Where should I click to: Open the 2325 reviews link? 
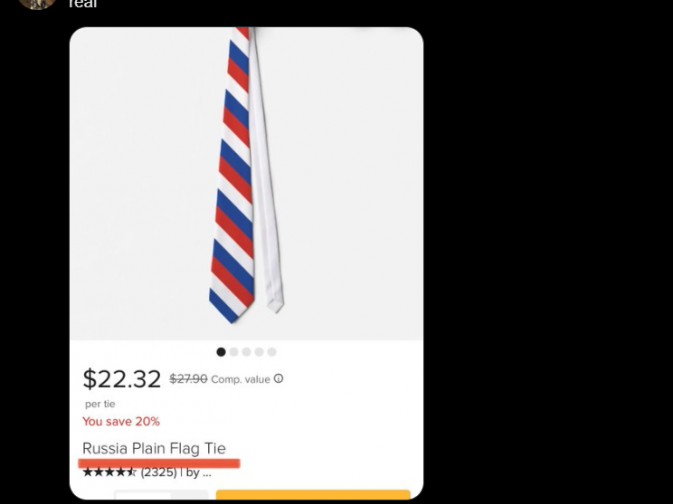pyautogui.click(x=158, y=472)
